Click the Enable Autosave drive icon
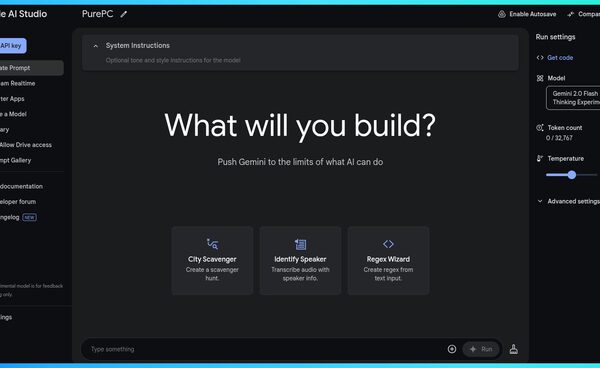This screenshot has height=368, width=600. 502,14
